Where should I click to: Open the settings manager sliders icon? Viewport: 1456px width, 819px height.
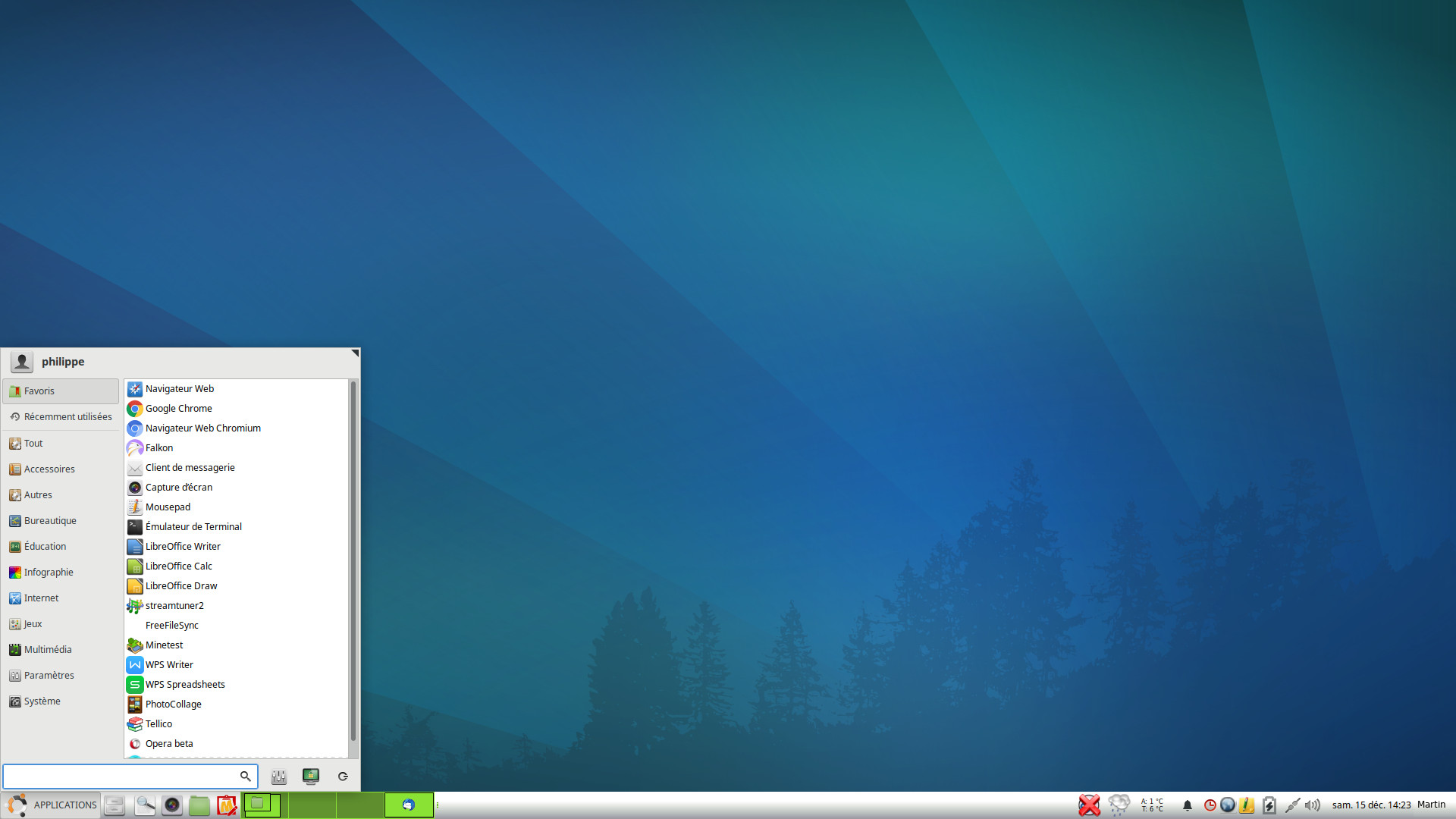279,776
